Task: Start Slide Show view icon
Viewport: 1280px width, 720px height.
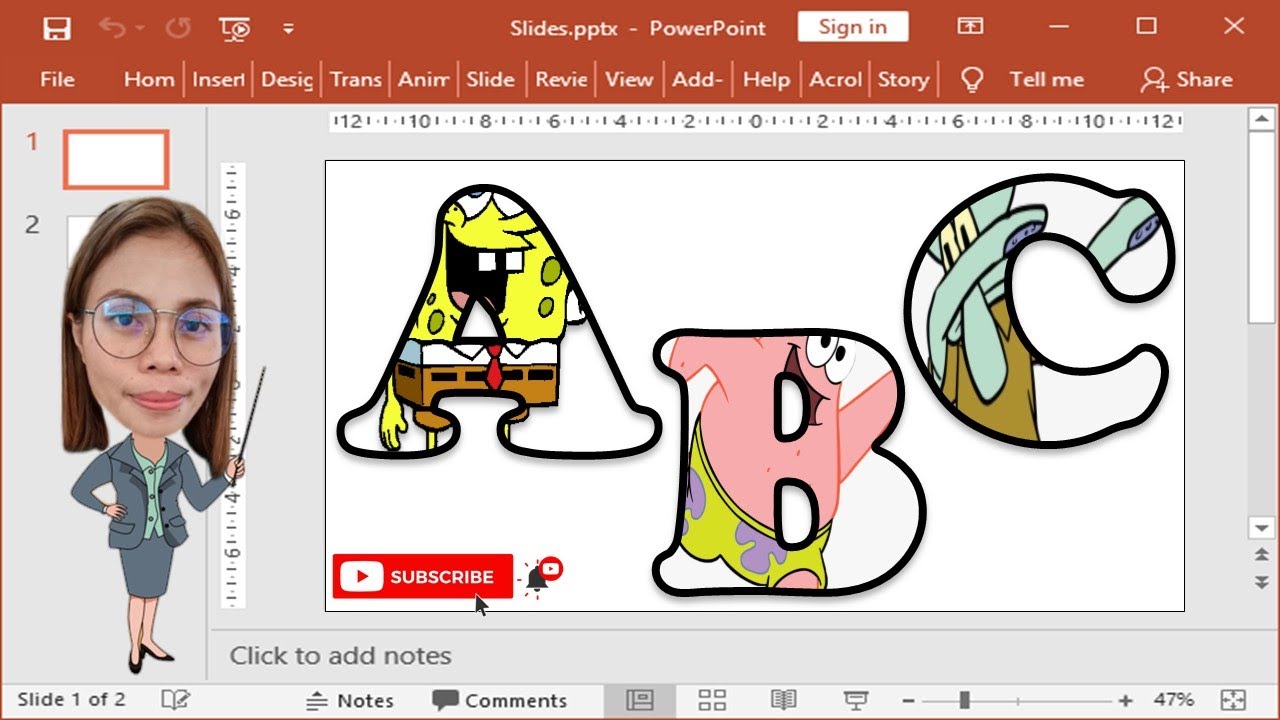Action: (x=855, y=700)
